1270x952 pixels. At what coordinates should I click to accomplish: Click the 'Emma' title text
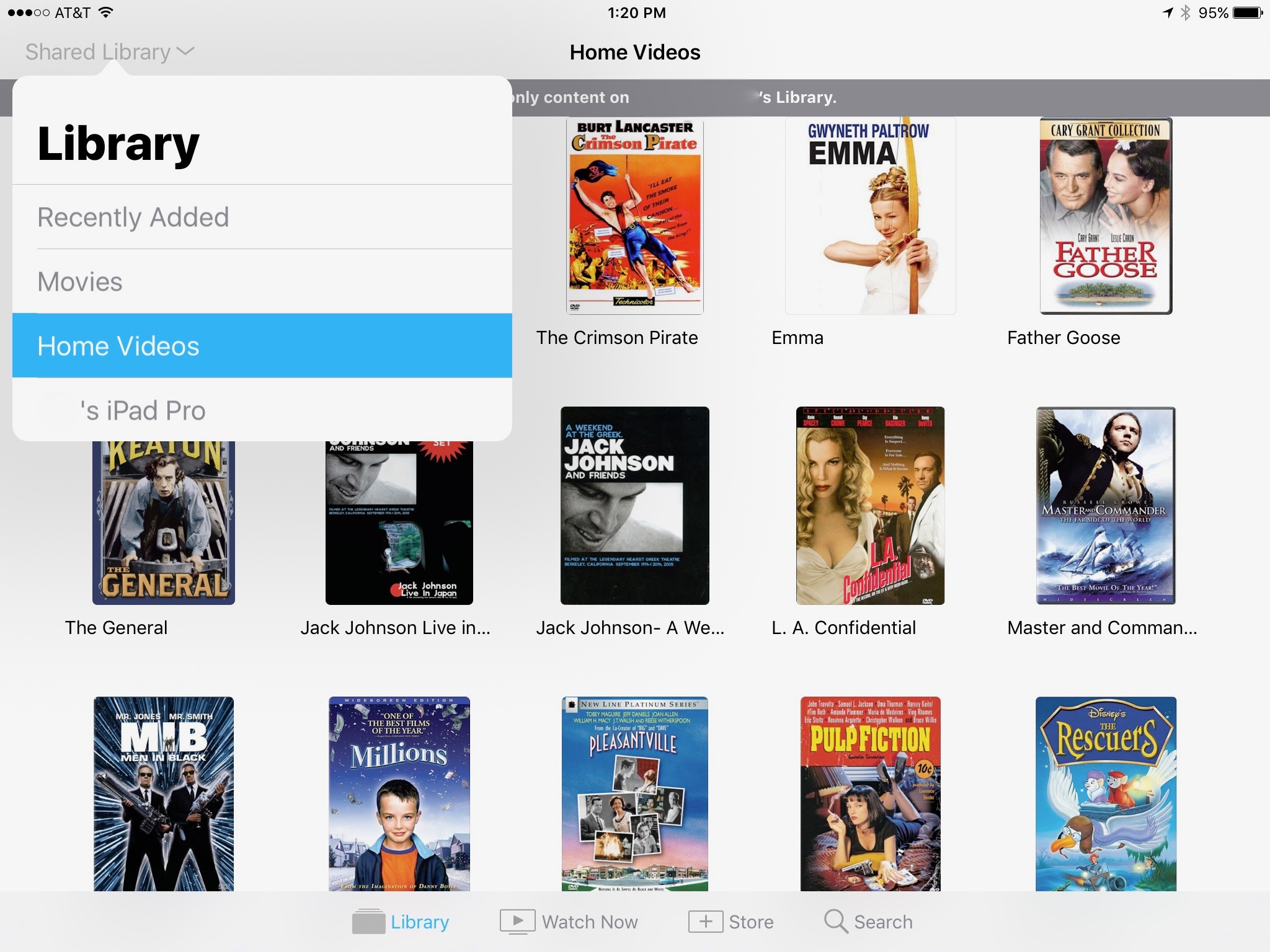click(x=797, y=338)
